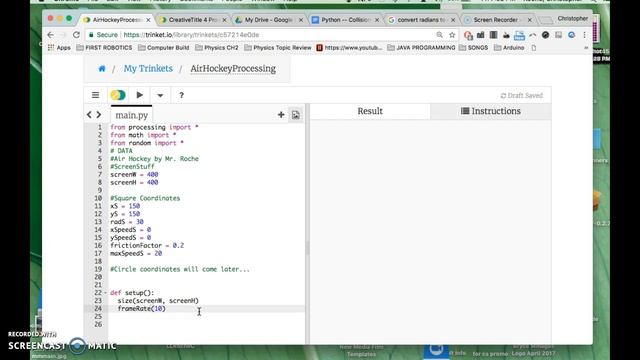This screenshot has width=640, height=360.
Task: Click code line maxSpeedS = 20
Action: coord(136,253)
